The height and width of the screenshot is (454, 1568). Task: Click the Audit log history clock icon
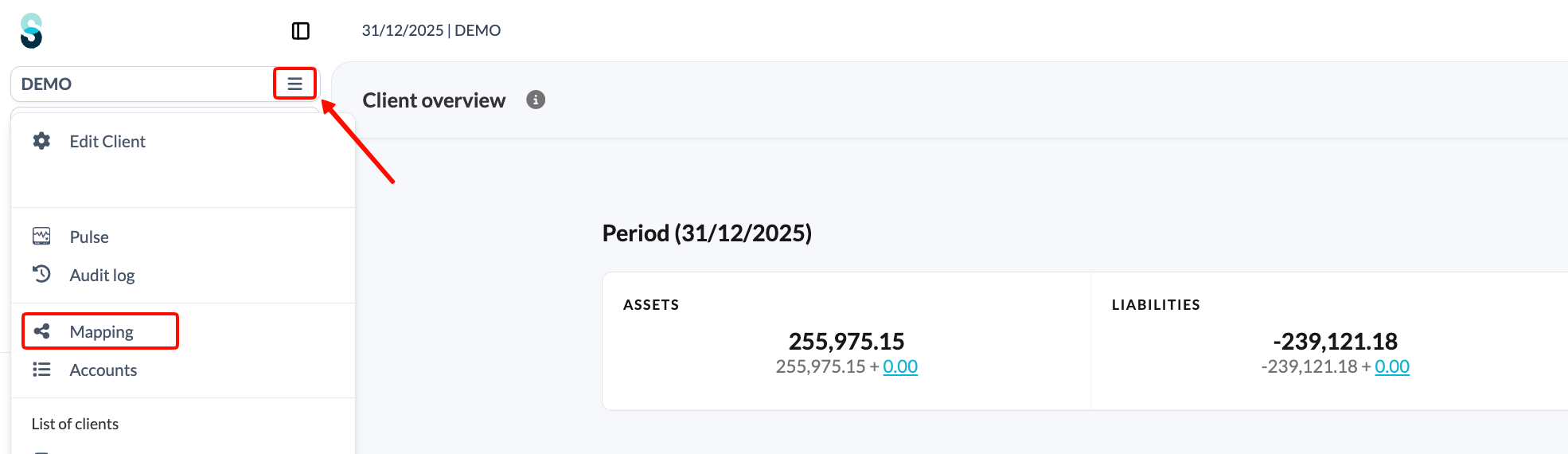coord(41,274)
